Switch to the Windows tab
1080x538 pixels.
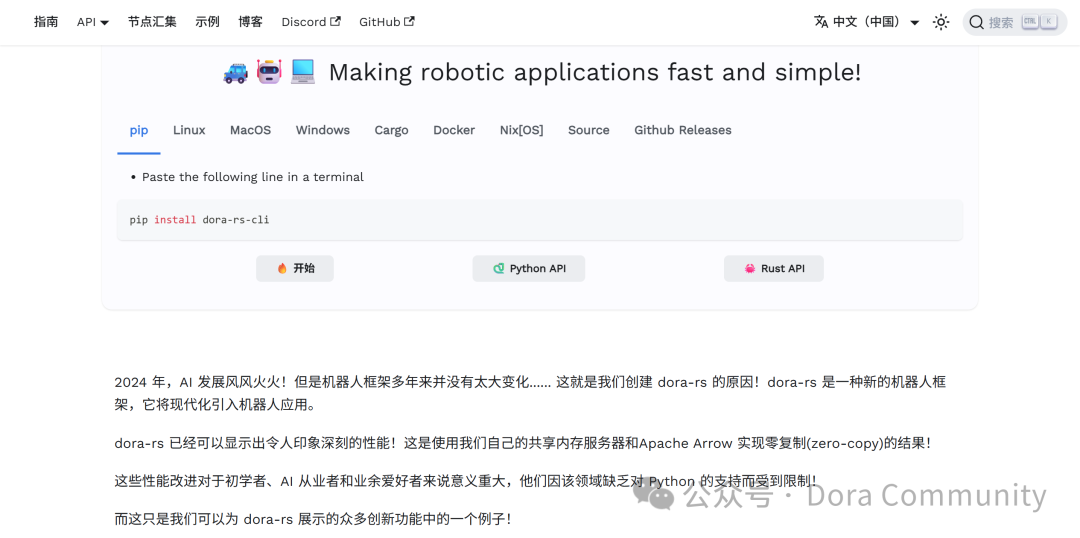pos(323,130)
